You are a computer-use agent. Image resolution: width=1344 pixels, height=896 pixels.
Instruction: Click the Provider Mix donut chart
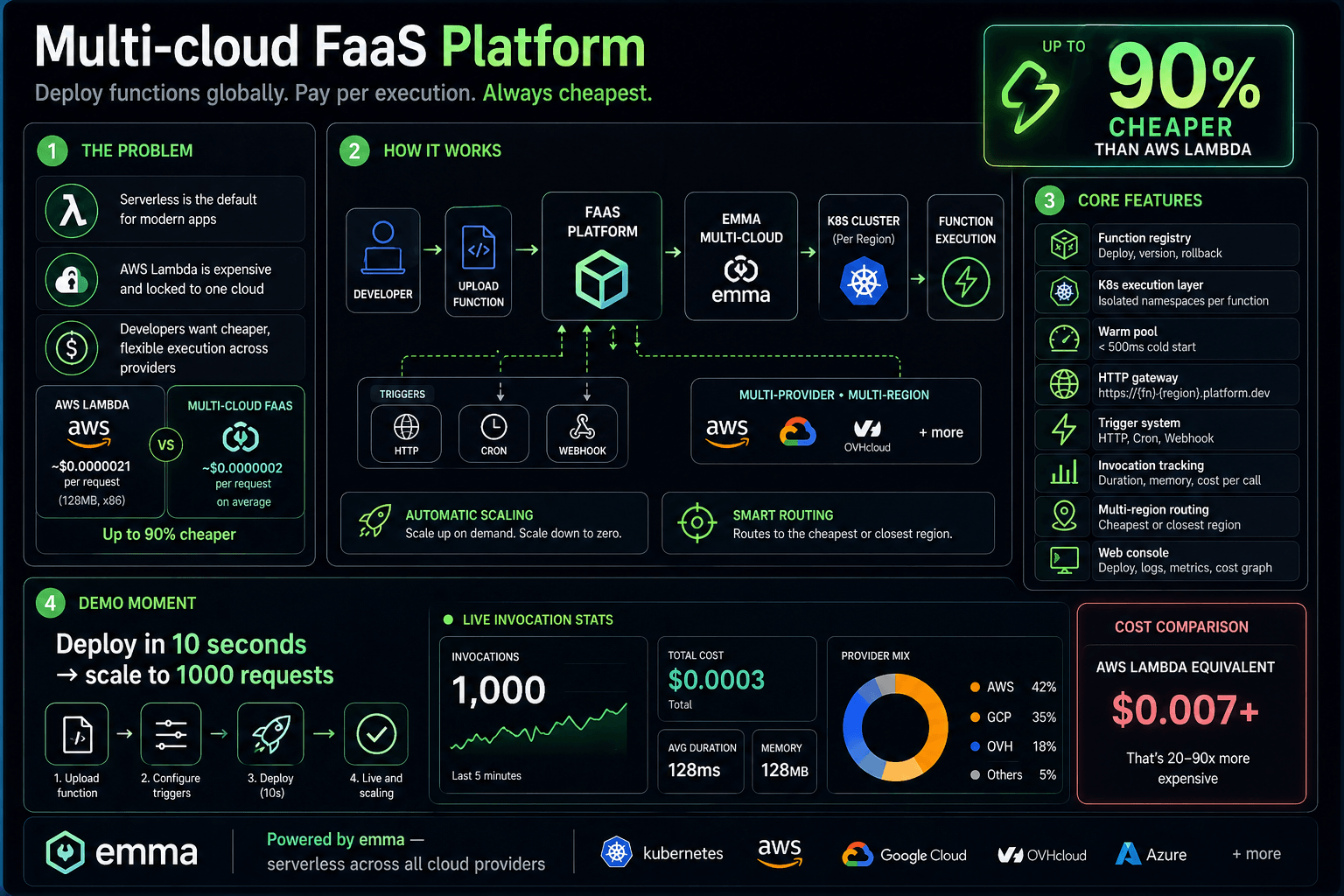coord(895,727)
